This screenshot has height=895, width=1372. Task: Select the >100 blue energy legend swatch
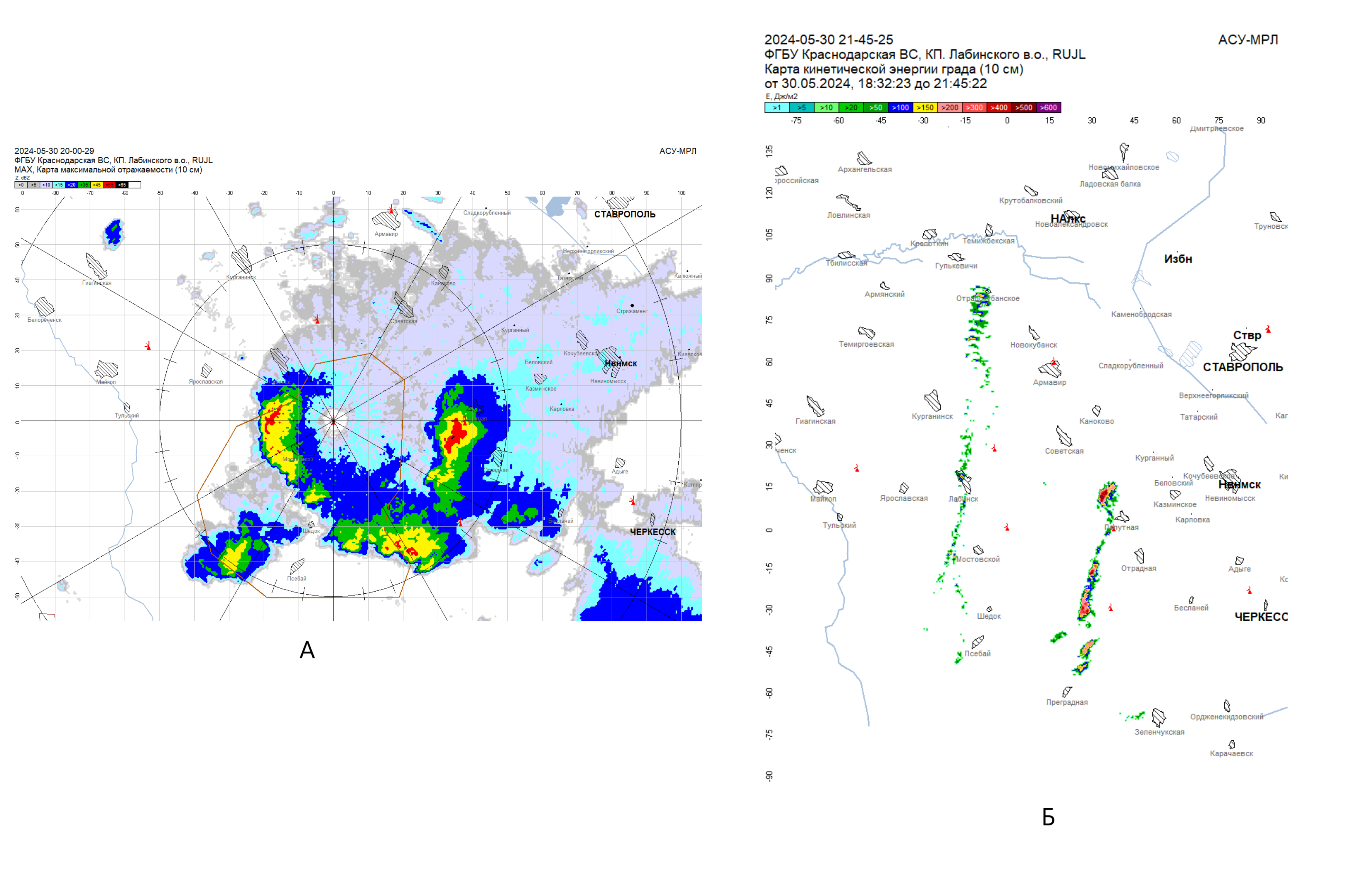[900, 107]
